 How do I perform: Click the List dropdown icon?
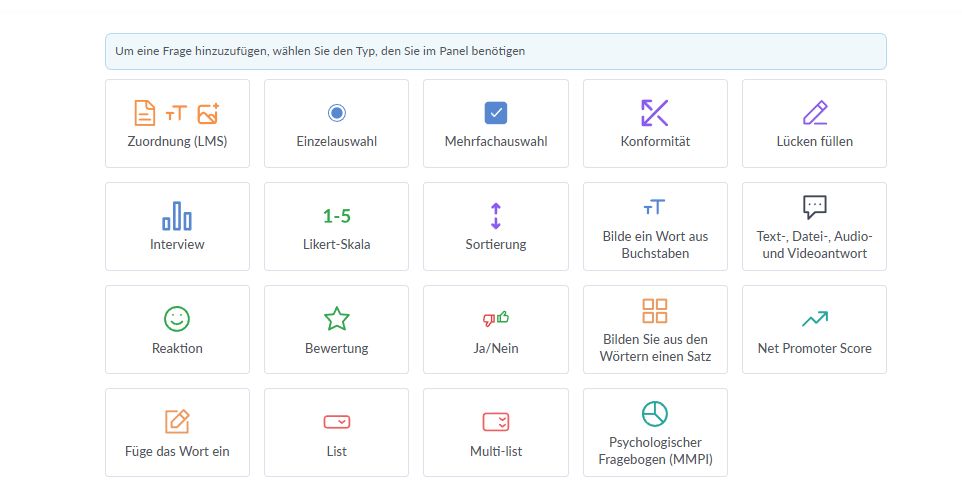coord(337,422)
